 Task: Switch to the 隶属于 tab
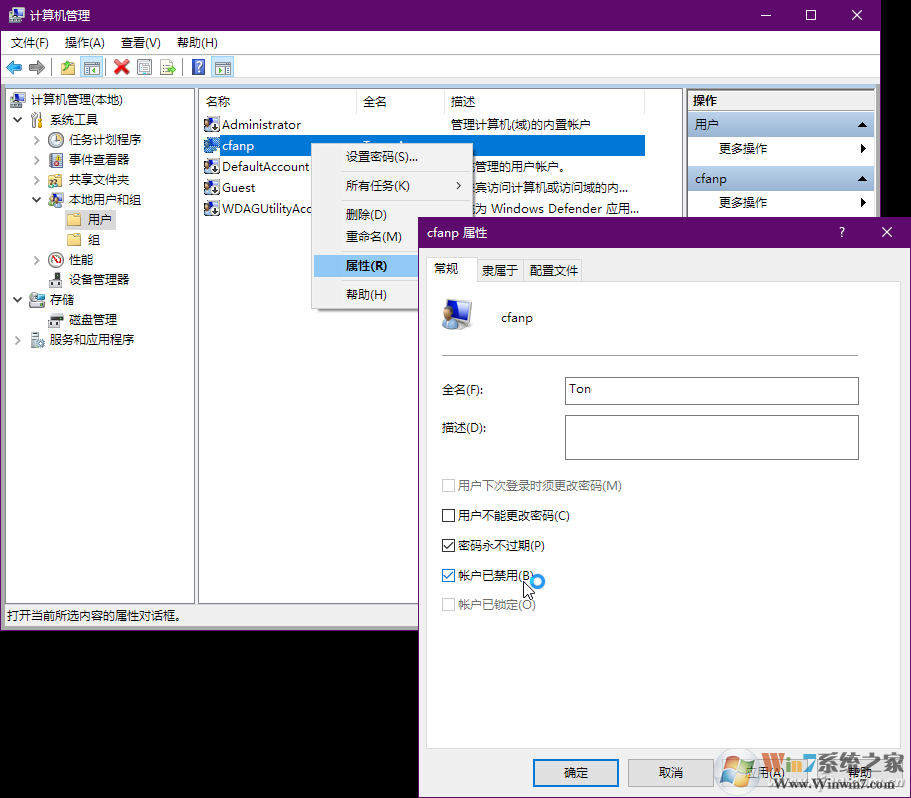click(498, 269)
